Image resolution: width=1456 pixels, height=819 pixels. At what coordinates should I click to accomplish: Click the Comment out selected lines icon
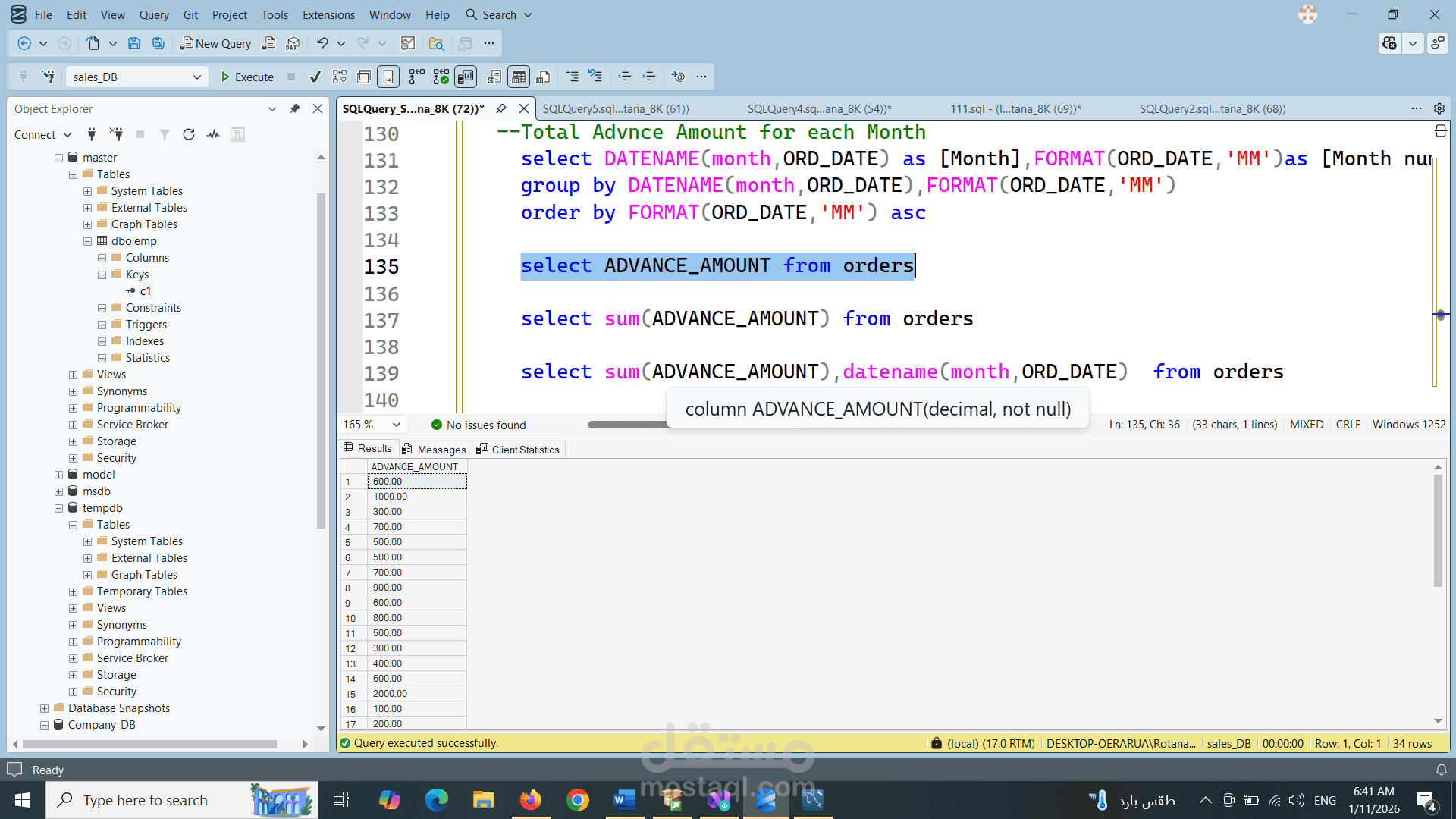[x=573, y=77]
